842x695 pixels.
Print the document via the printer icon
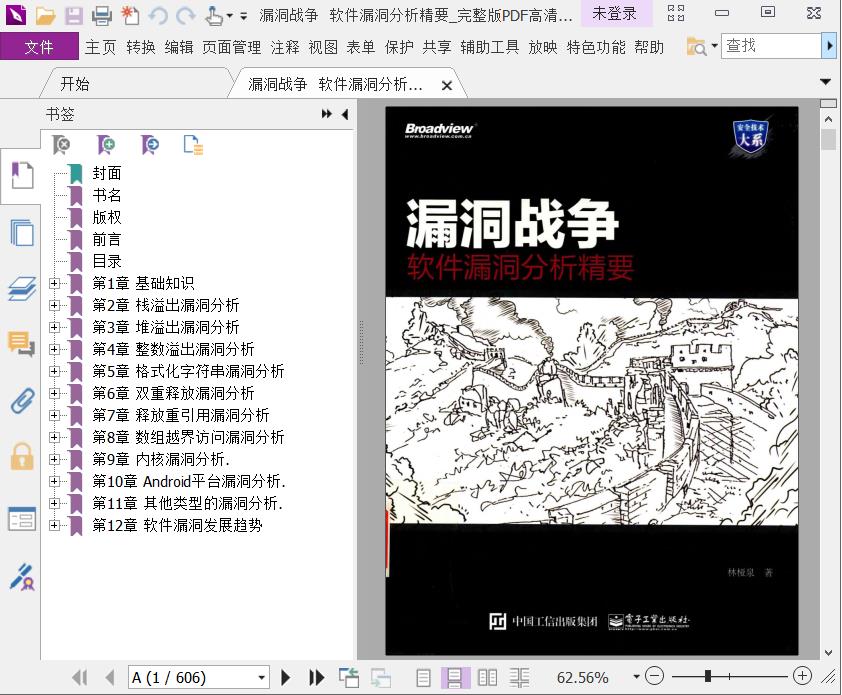(x=101, y=16)
